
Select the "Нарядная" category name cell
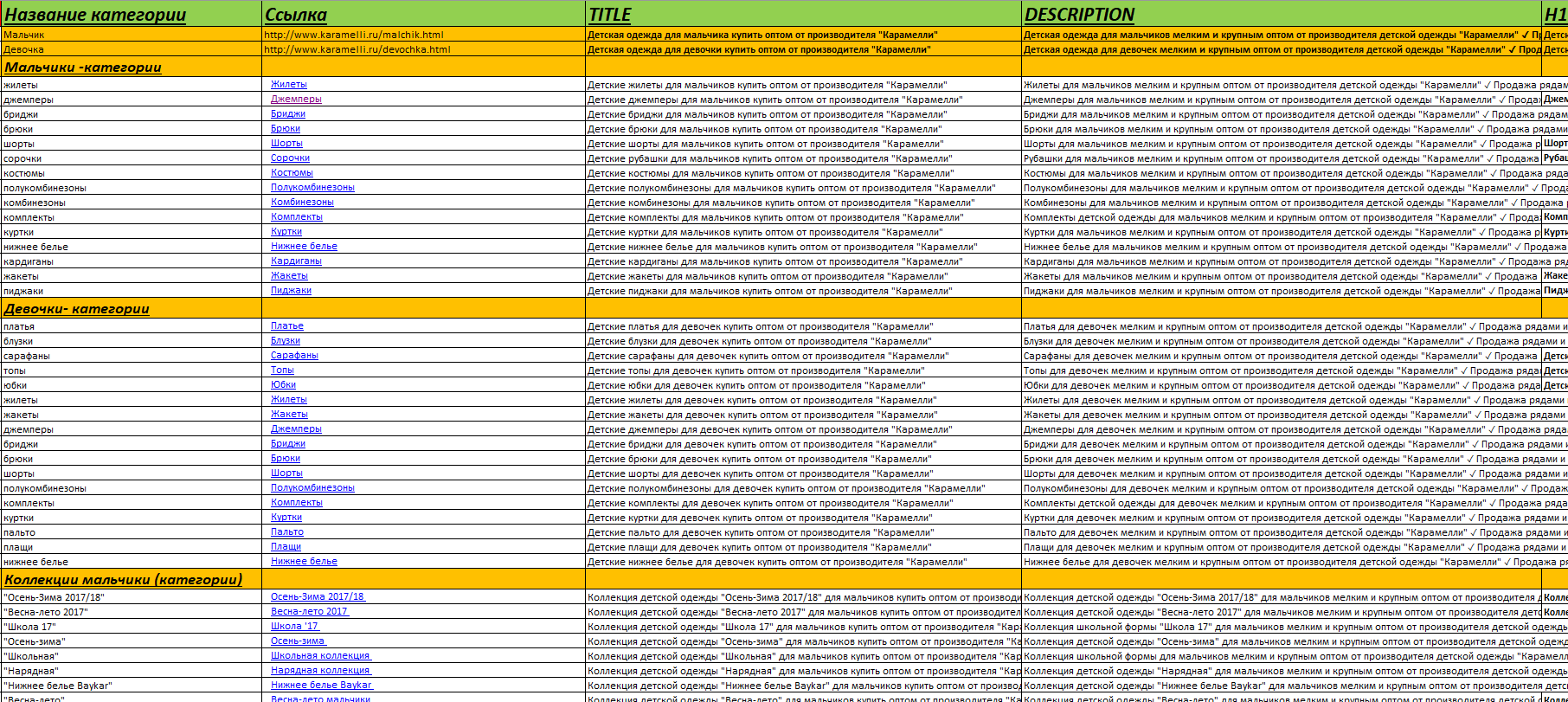[x=131, y=671]
